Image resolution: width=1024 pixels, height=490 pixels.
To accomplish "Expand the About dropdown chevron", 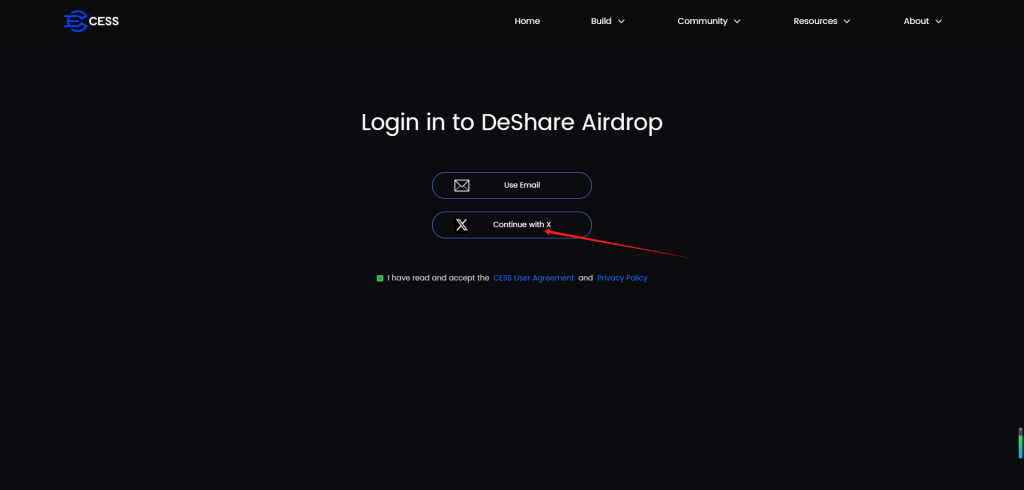I will pyautogui.click(x=938, y=22).
